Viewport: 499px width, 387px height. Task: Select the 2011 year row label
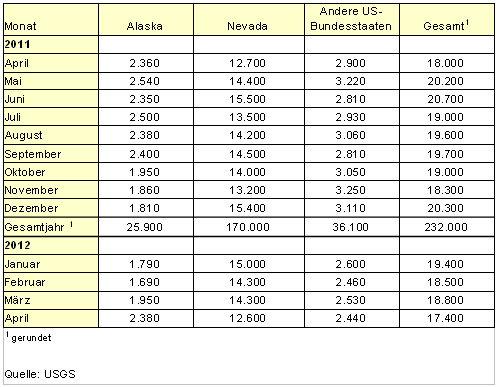pos(17,44)
